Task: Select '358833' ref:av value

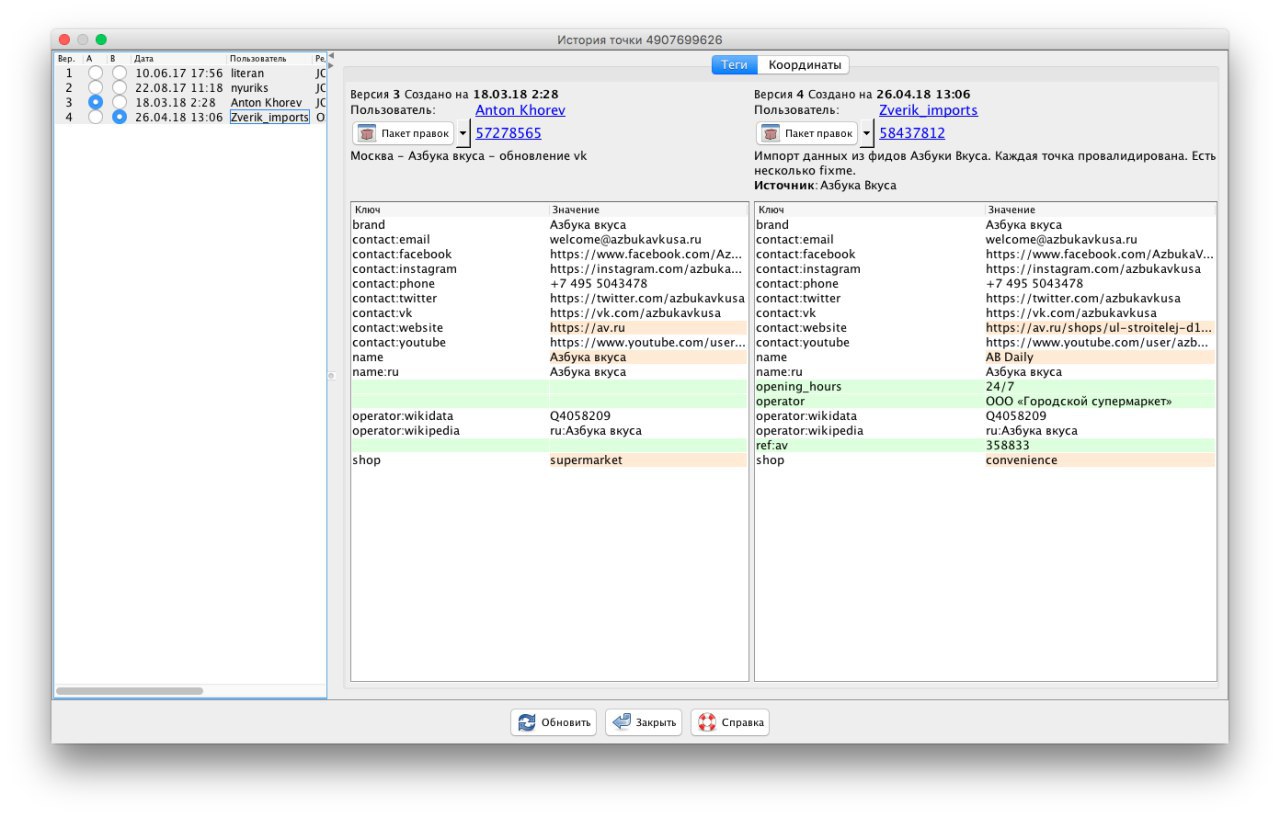Action: point(1100,445)
